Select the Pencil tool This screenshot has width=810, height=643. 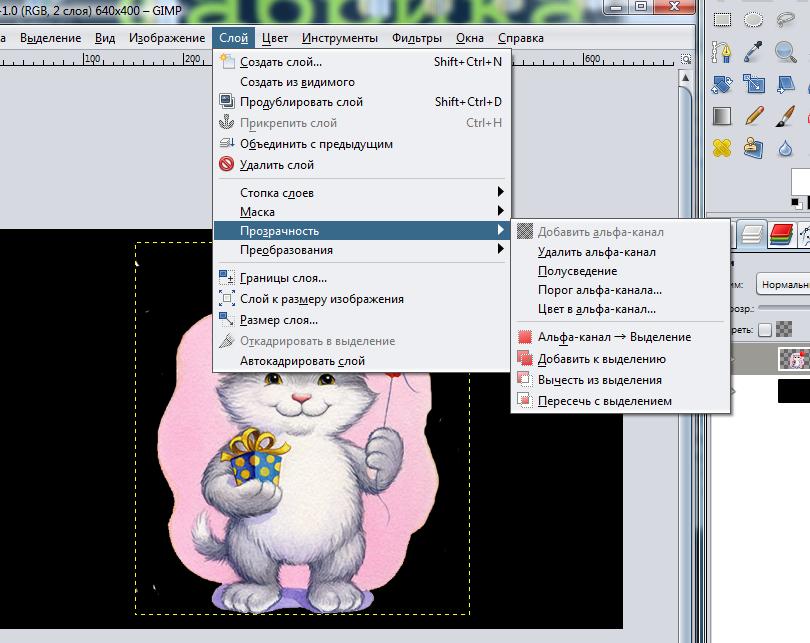coord(754,116)
